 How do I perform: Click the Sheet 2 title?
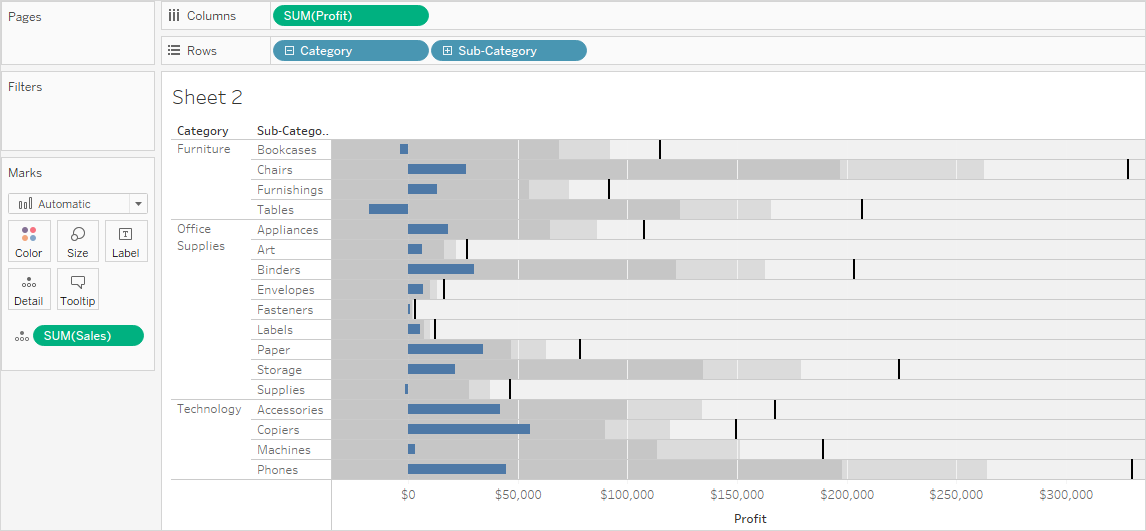pos(207,97)
